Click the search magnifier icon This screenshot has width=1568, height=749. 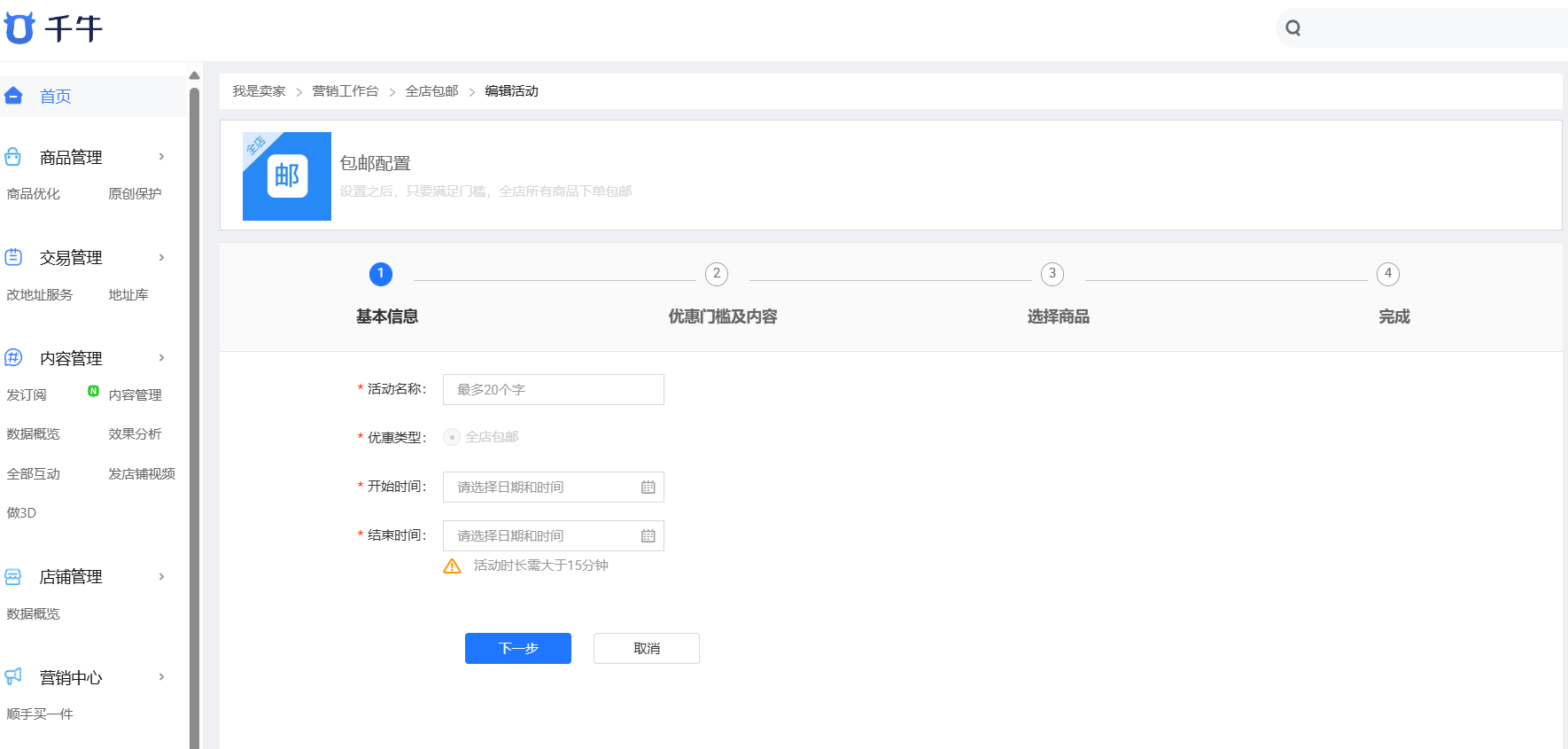[1293, 27]
